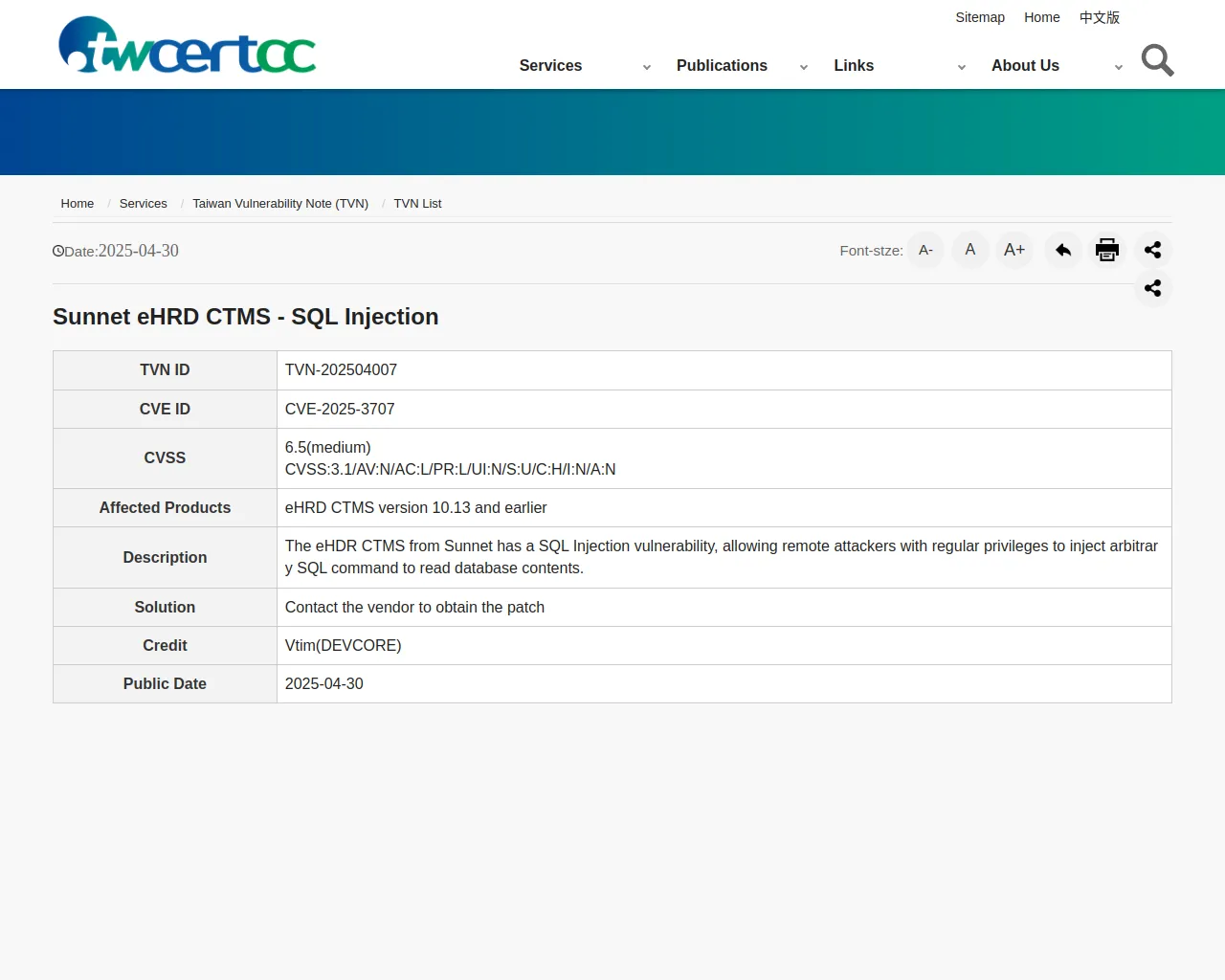
Task: Open the search magnifier icon
Action: [x=1157, y=60]
